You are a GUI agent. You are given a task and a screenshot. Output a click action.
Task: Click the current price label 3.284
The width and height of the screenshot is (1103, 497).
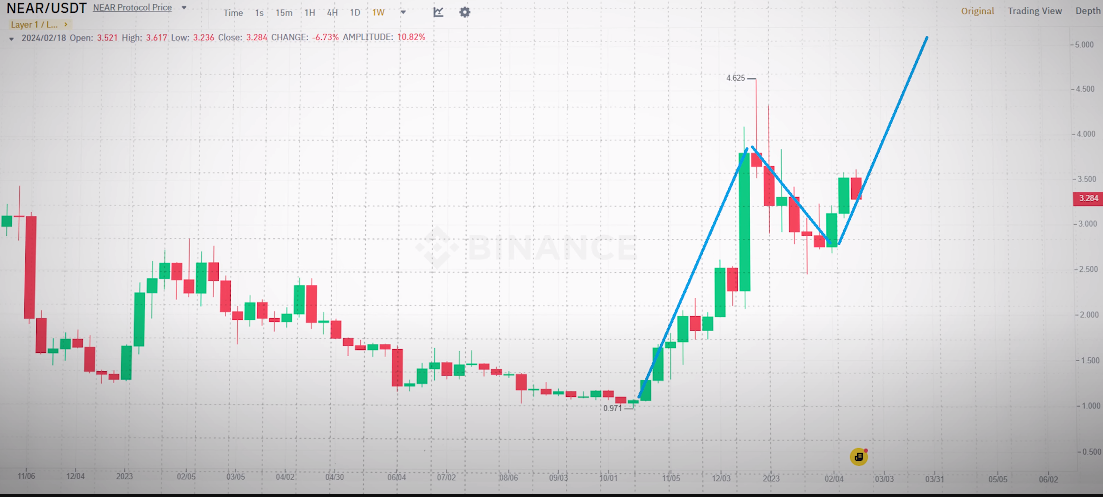[1088, 199]
